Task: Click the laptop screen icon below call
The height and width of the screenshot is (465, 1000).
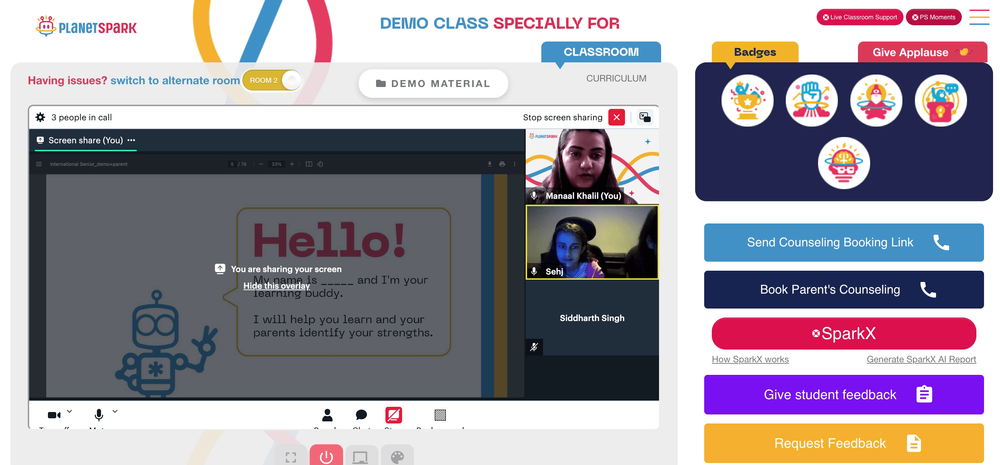Action: click(361, 457)
